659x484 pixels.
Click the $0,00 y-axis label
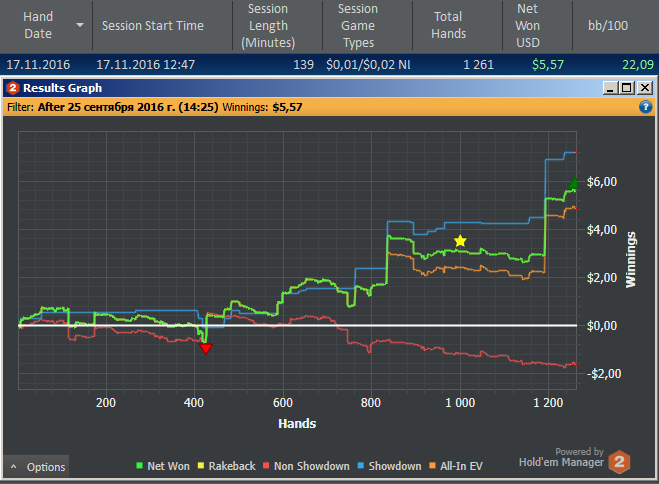click(x=602, y=326)
